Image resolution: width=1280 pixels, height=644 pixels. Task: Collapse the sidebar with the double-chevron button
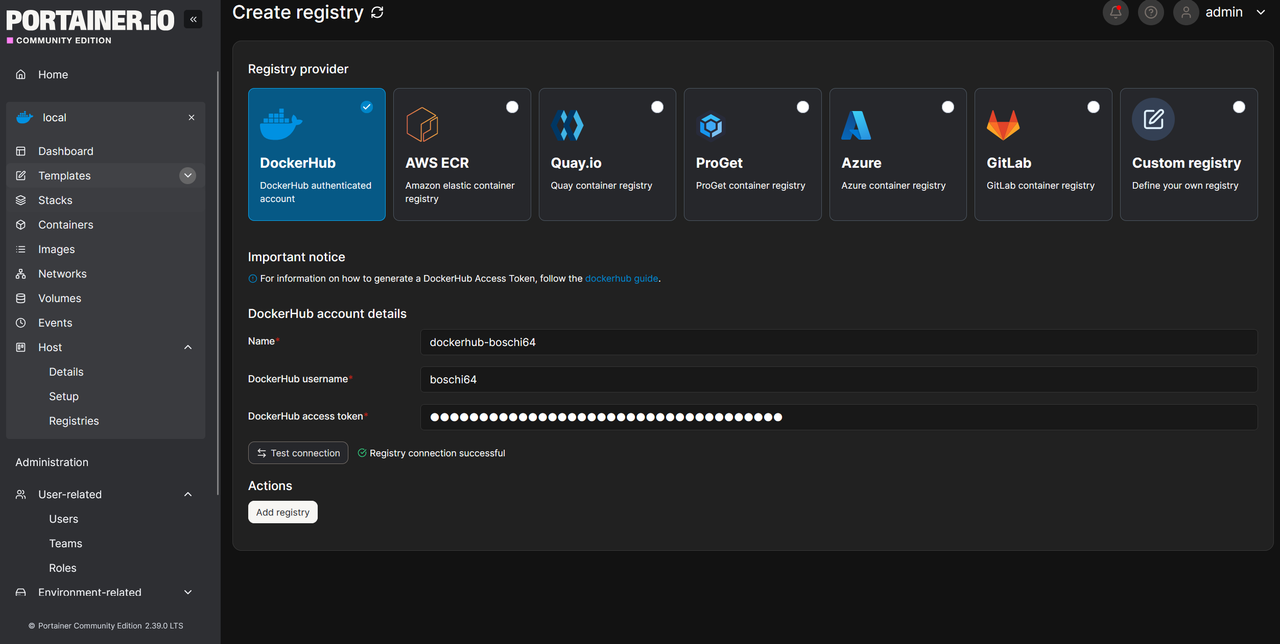193,19
